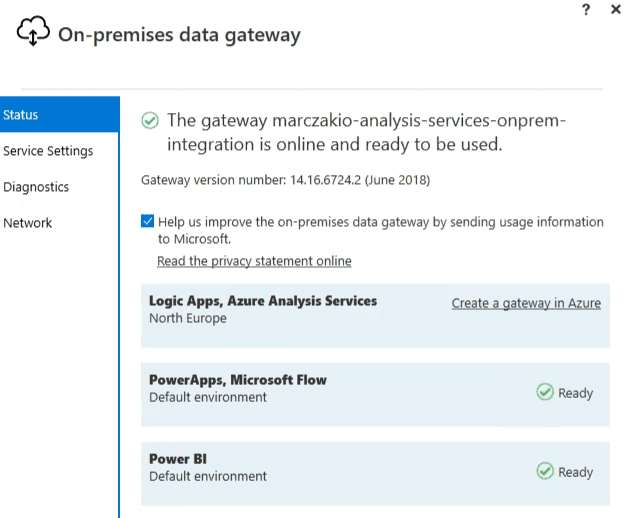
Task: Open help with the question mark icon
Action: tap(584, 8)
